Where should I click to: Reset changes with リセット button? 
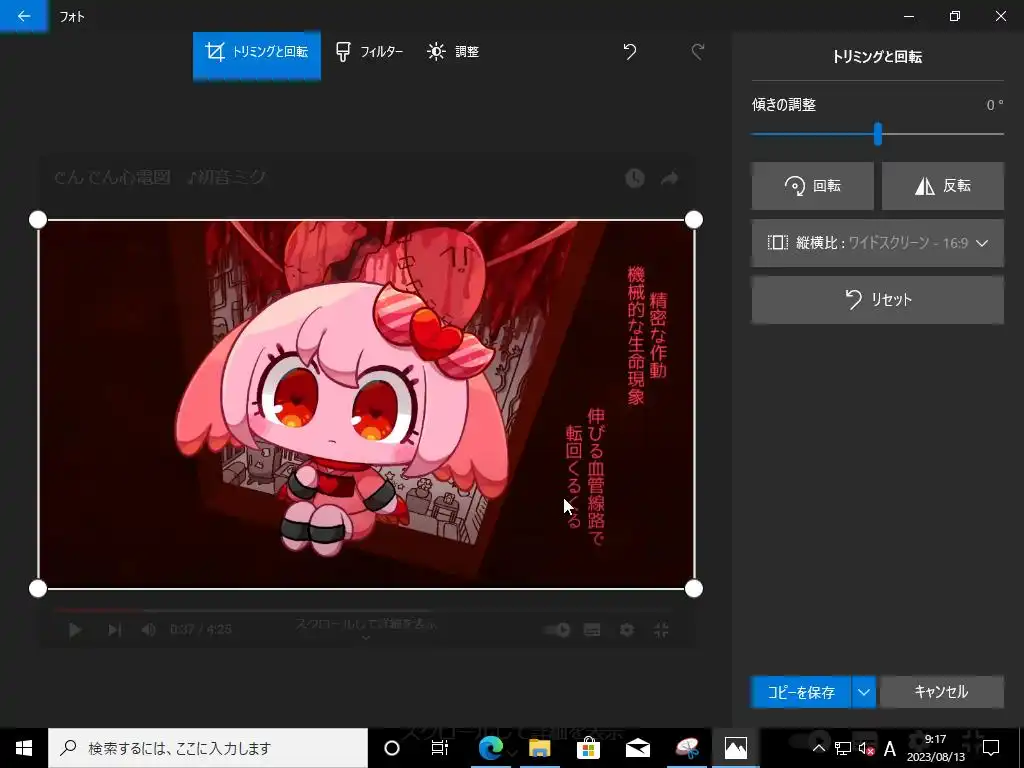[x=878, y=300]
